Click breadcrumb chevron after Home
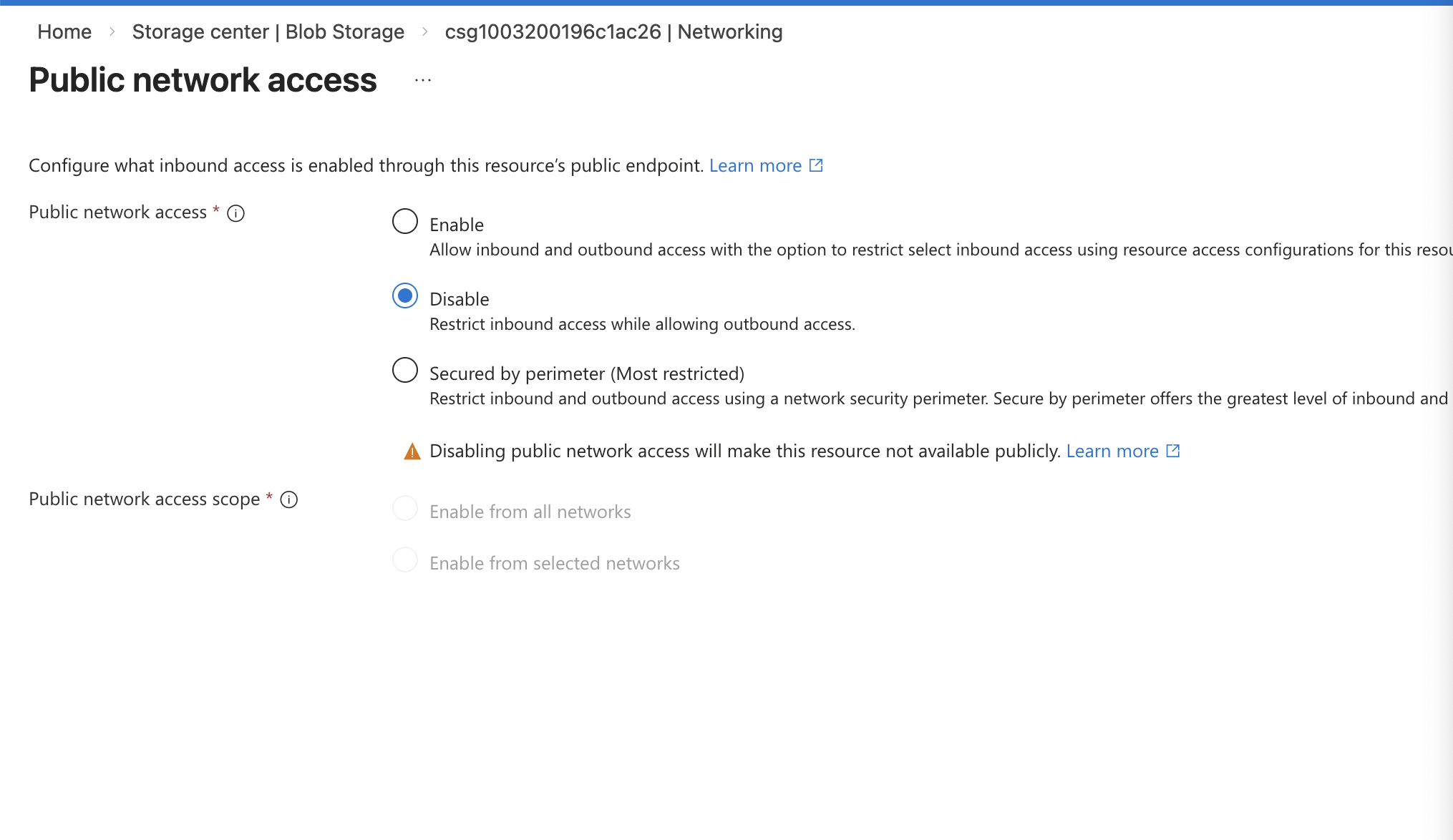This screenshot has width=1453, height=840. pyautogui.click(x=112, y=31)
